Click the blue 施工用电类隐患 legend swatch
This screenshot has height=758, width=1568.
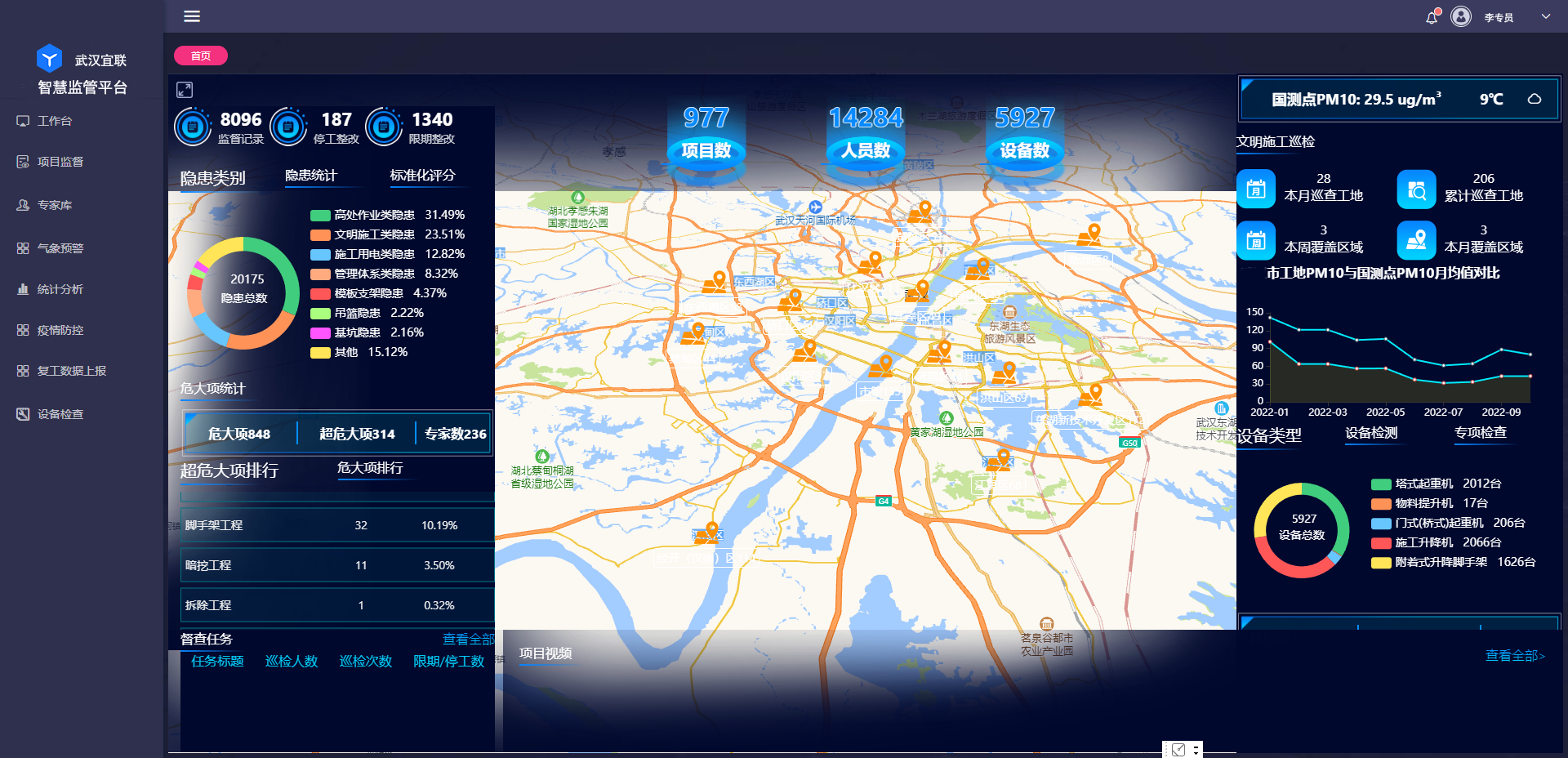pos(320,255)
